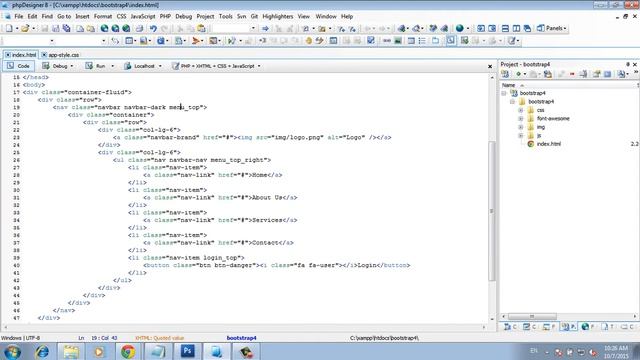Open the File menu
Viewport: 640px width, 360px height.
pyautogui.click(x=19, y=16)
